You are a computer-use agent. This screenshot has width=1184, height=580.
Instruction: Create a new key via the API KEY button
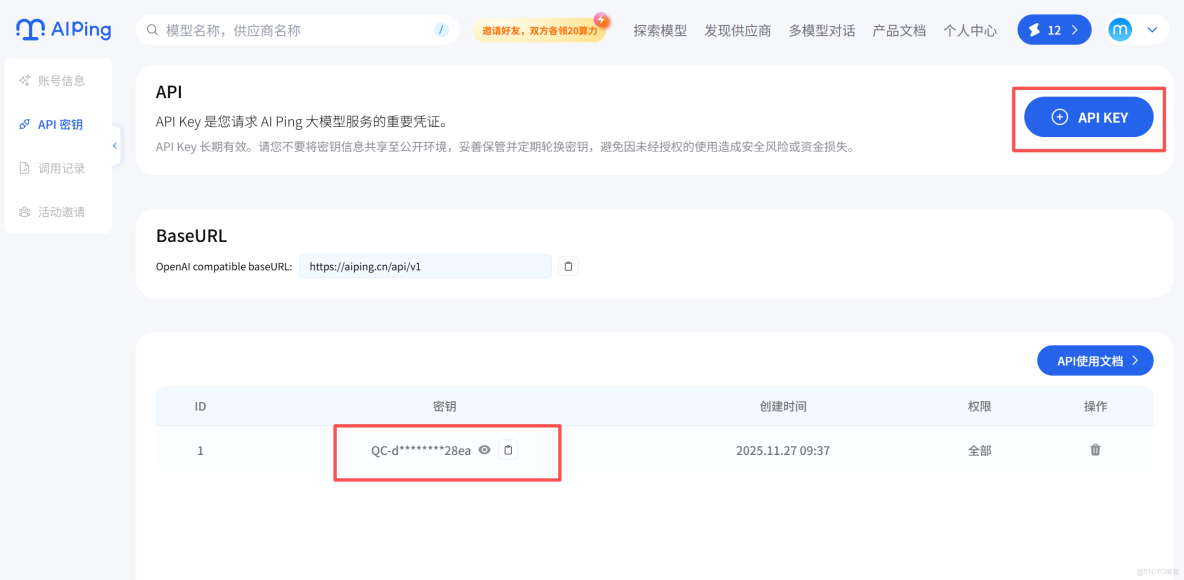pos(1089,117)
